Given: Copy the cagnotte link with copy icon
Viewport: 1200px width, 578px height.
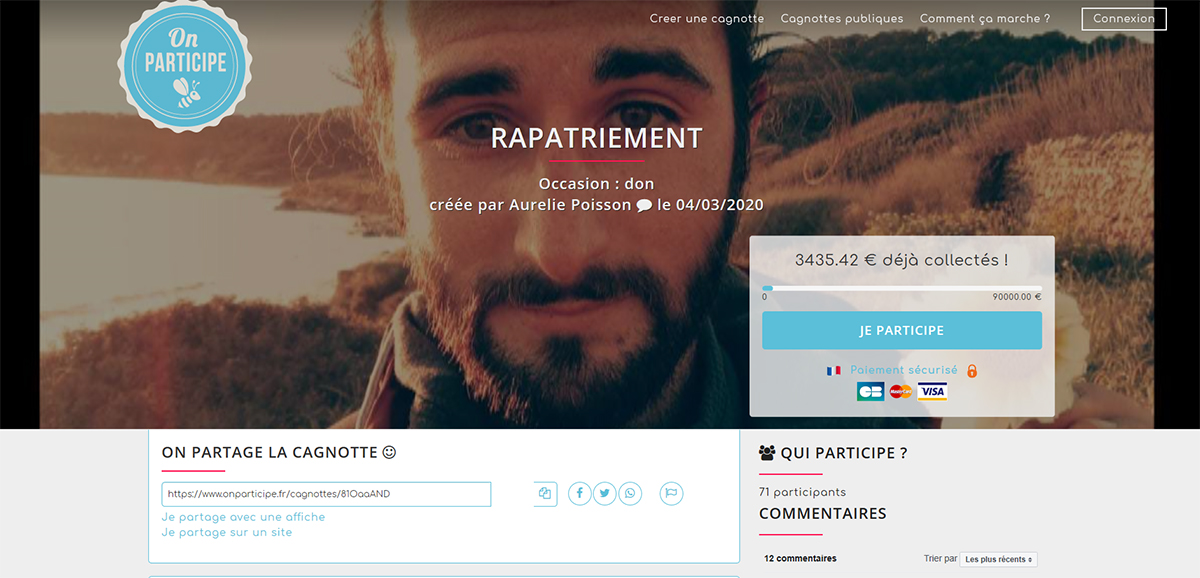Looking at the screenshot, I should pos(545,494).
